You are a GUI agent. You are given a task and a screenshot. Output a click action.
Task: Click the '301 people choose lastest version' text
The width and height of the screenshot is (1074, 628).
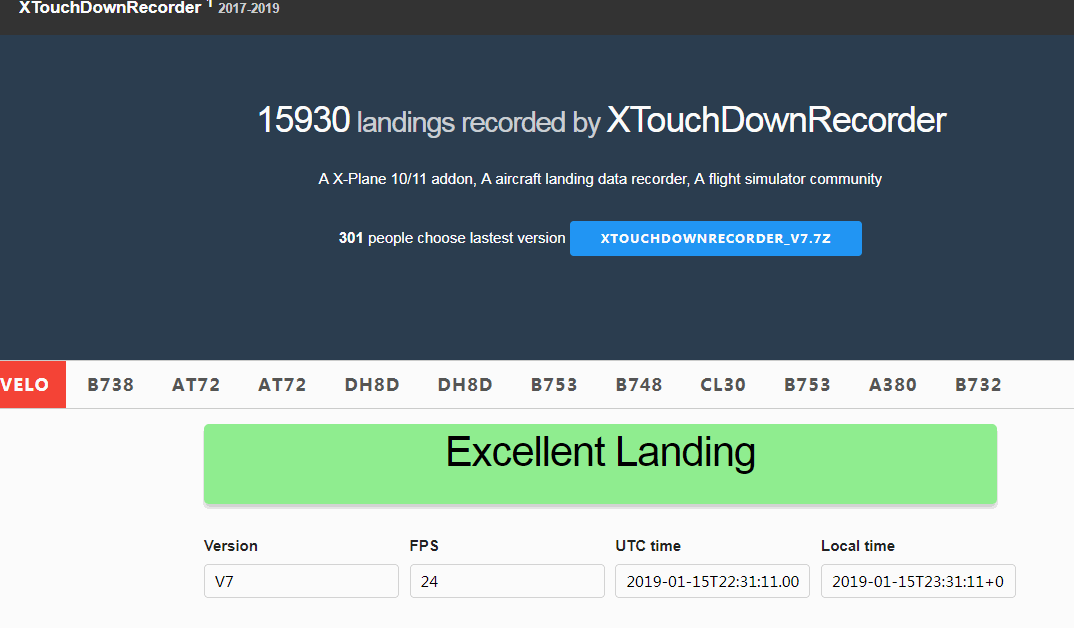tap(452, 238)
